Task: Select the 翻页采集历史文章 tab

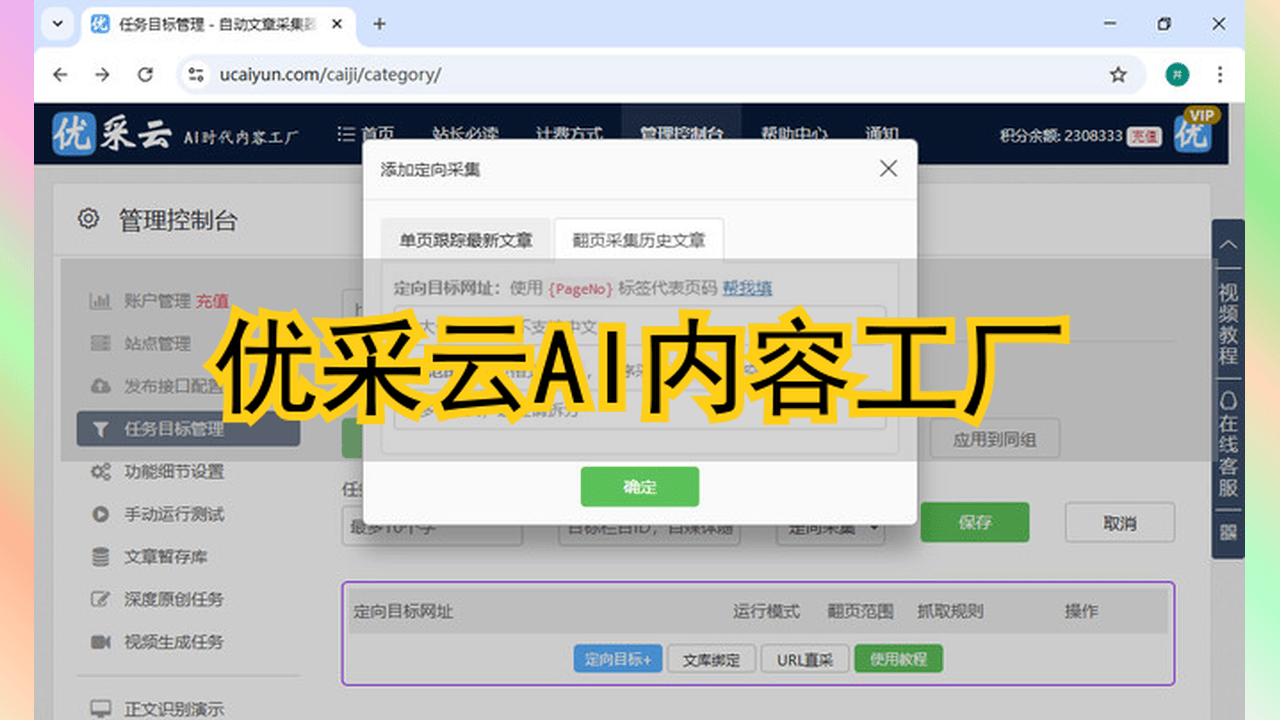Action: [x=638, y=240]
